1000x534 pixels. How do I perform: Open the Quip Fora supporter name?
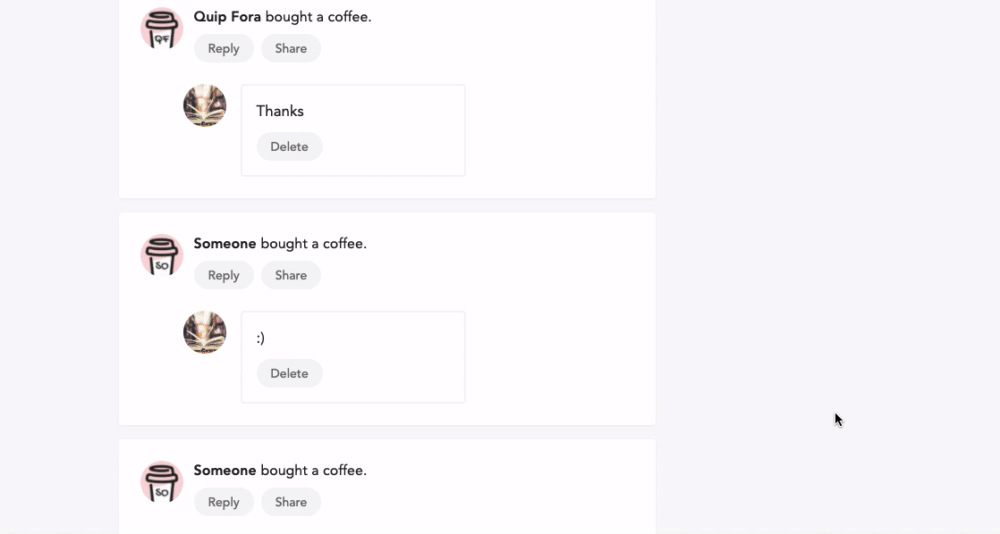[x=227, y=17]
